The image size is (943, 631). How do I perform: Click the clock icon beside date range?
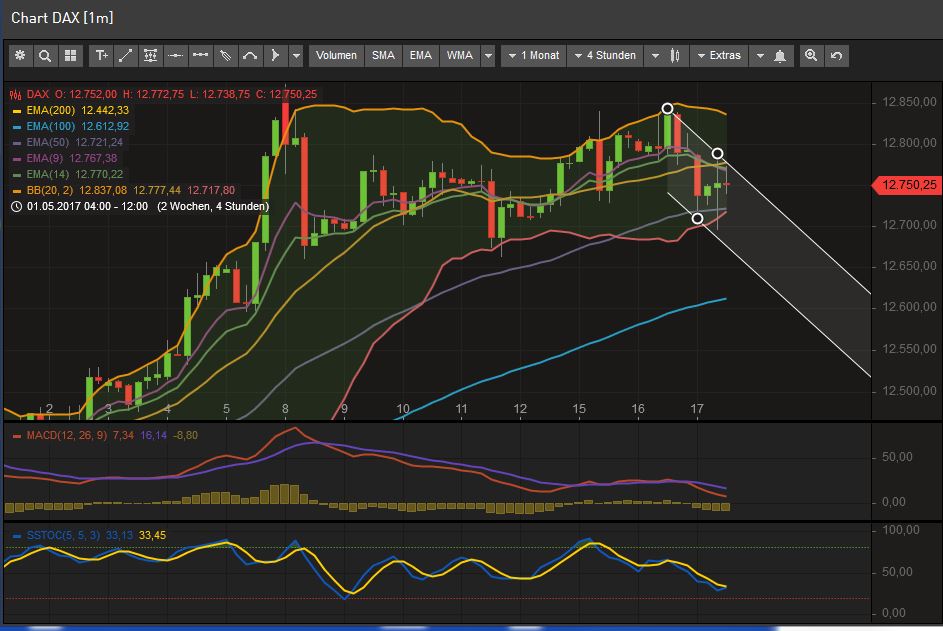point(17,206)
